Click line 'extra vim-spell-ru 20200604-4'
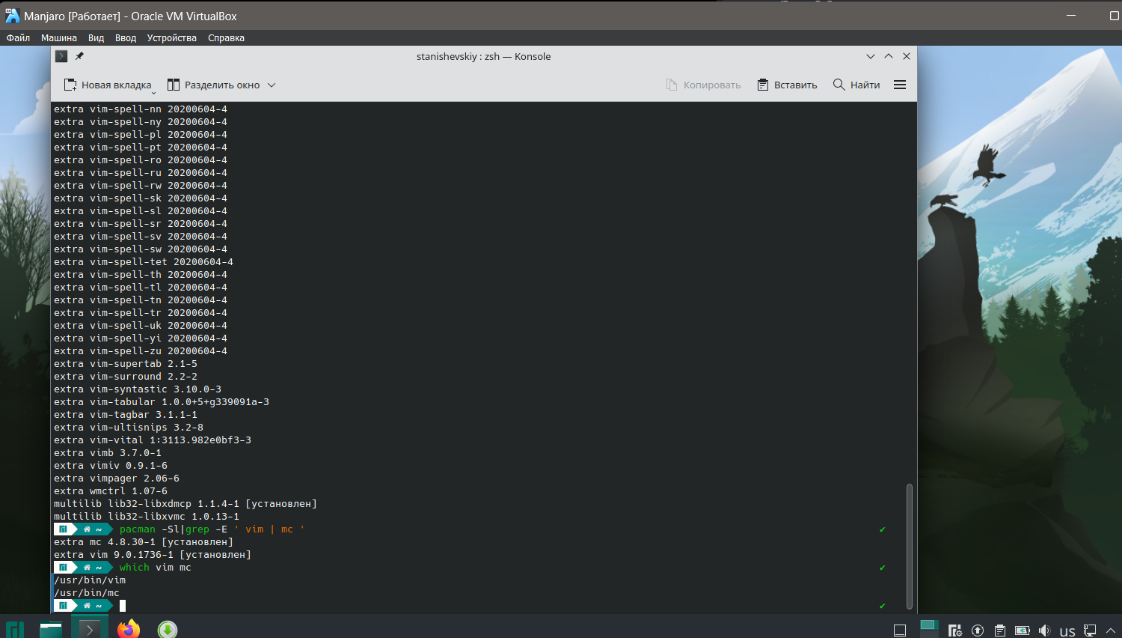 (x=140, y=172)
